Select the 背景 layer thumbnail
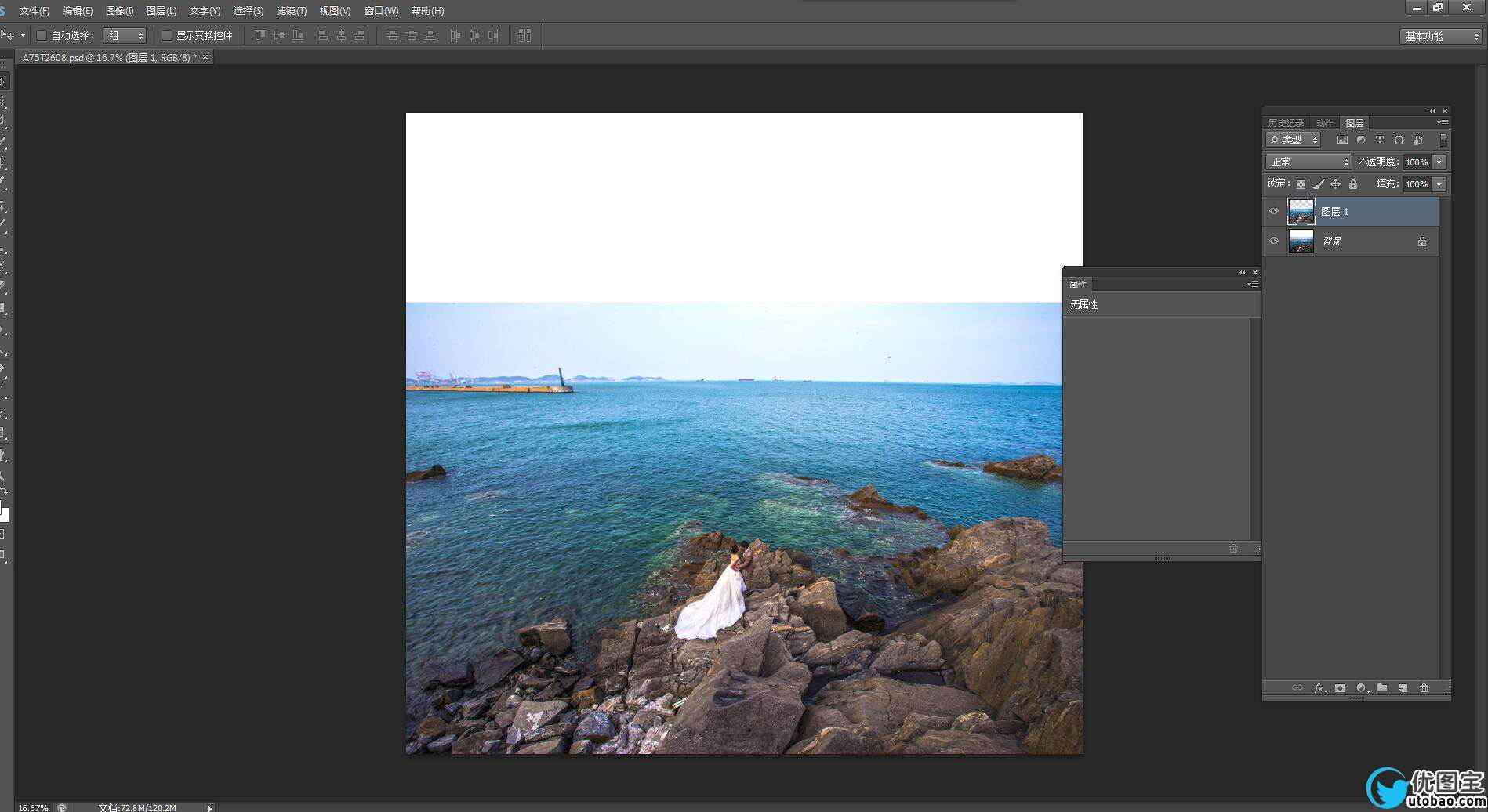Screen dimensions: 1488x812 click(1301, 241)
